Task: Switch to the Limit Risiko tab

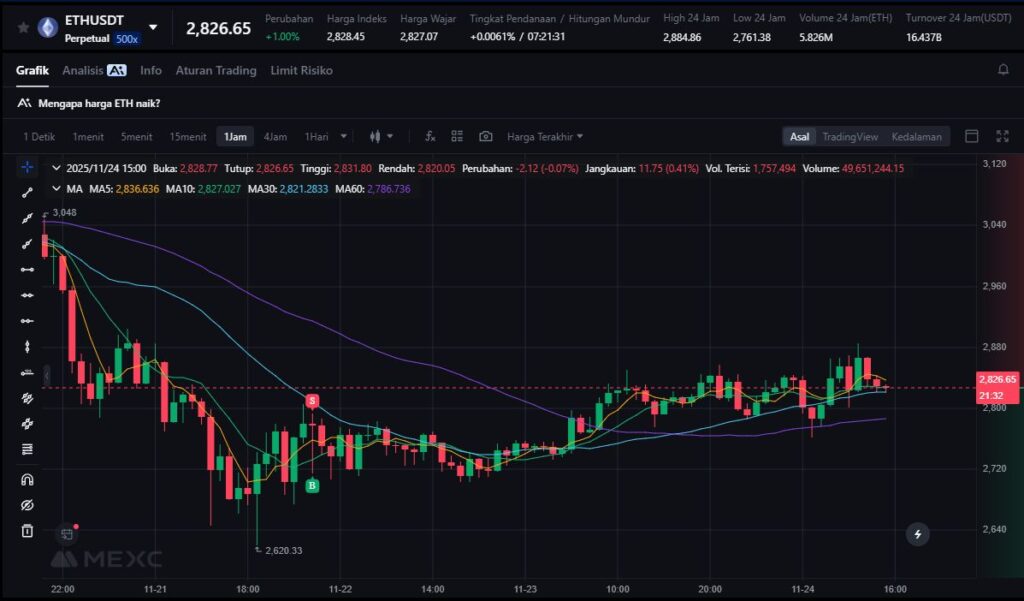Action: 301,71
